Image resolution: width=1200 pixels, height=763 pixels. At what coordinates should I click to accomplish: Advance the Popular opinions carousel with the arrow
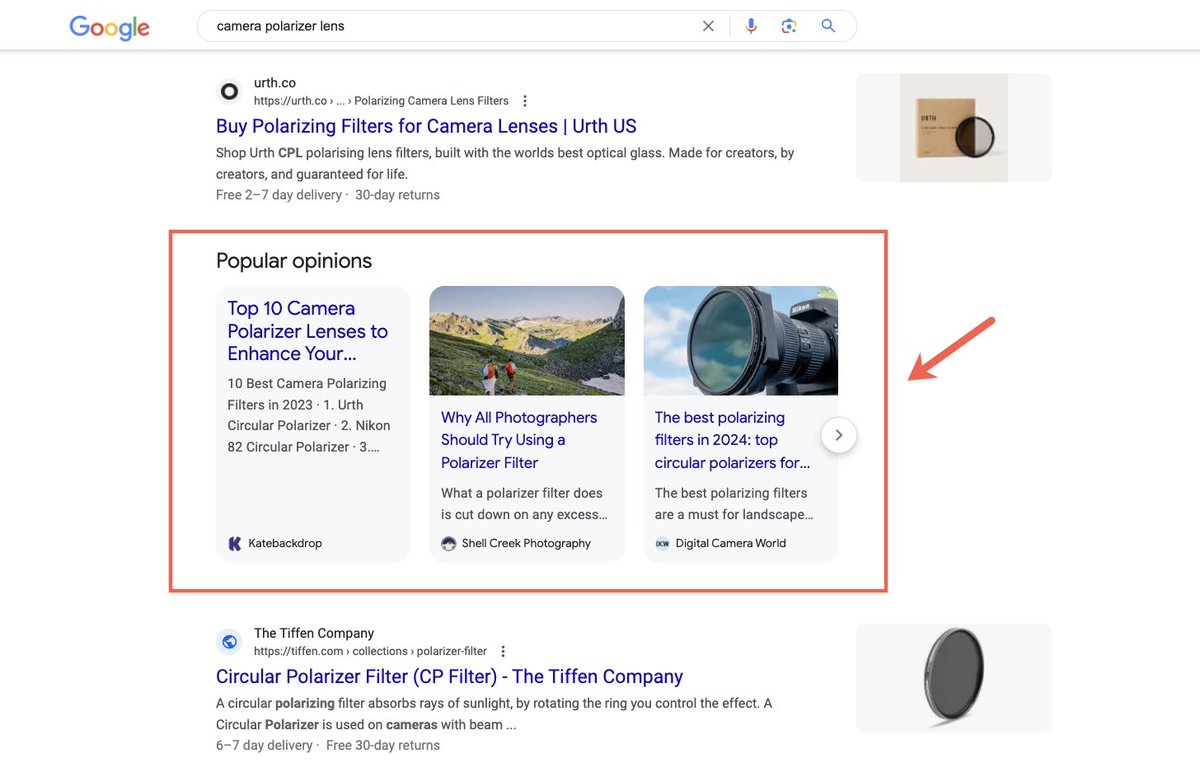839,435
